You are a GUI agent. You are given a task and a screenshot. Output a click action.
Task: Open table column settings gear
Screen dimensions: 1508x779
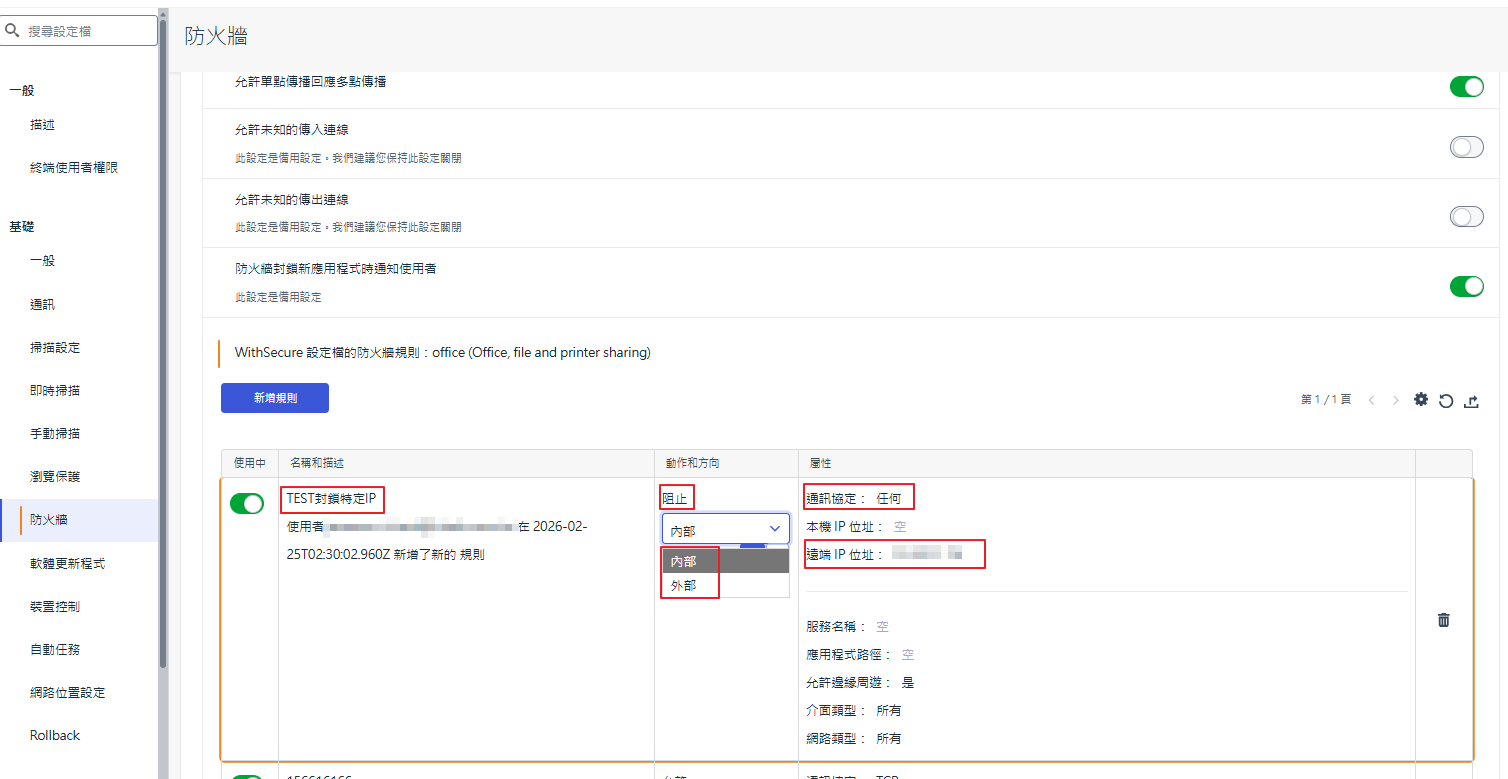1421,400
